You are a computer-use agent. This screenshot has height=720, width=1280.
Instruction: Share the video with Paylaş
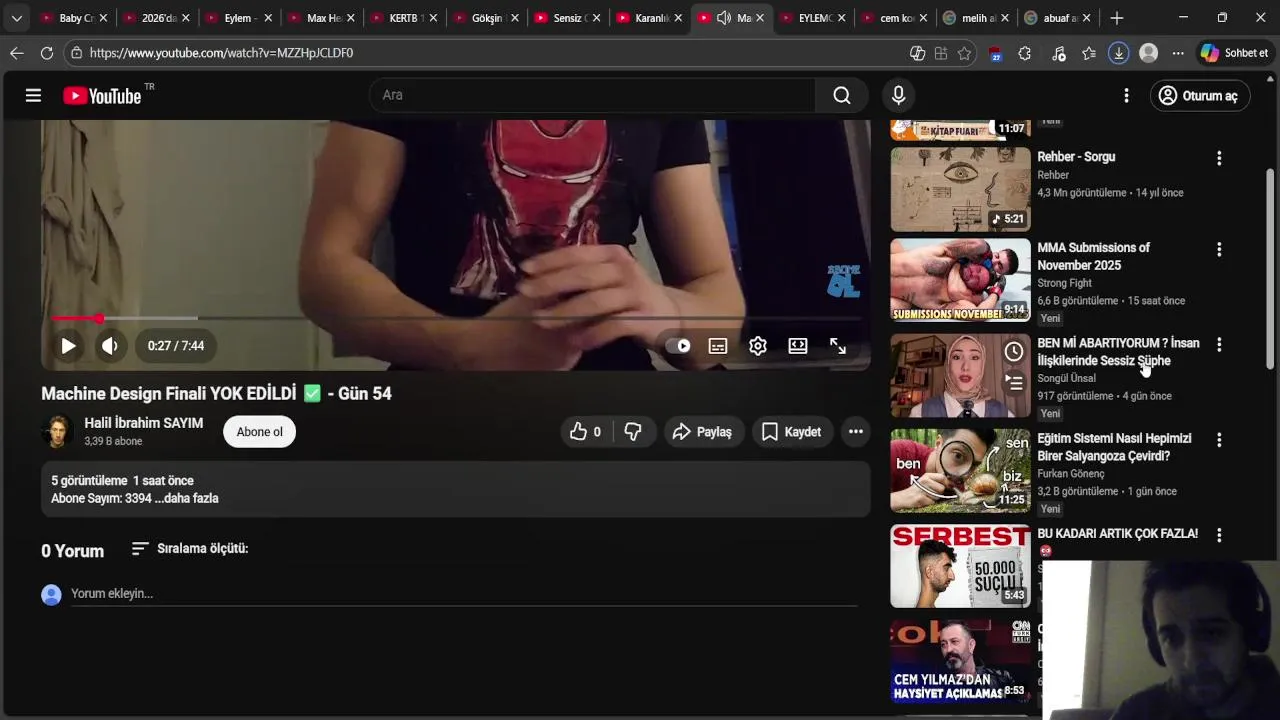coord(703,432)
